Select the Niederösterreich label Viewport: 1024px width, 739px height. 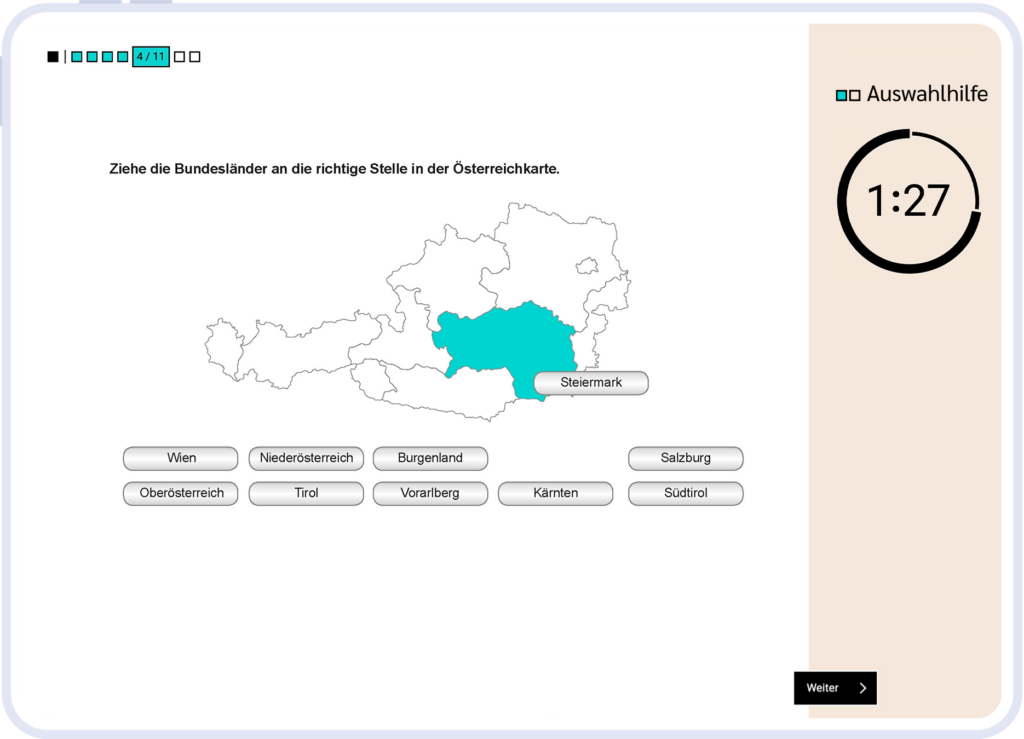[x=306, y=458]
